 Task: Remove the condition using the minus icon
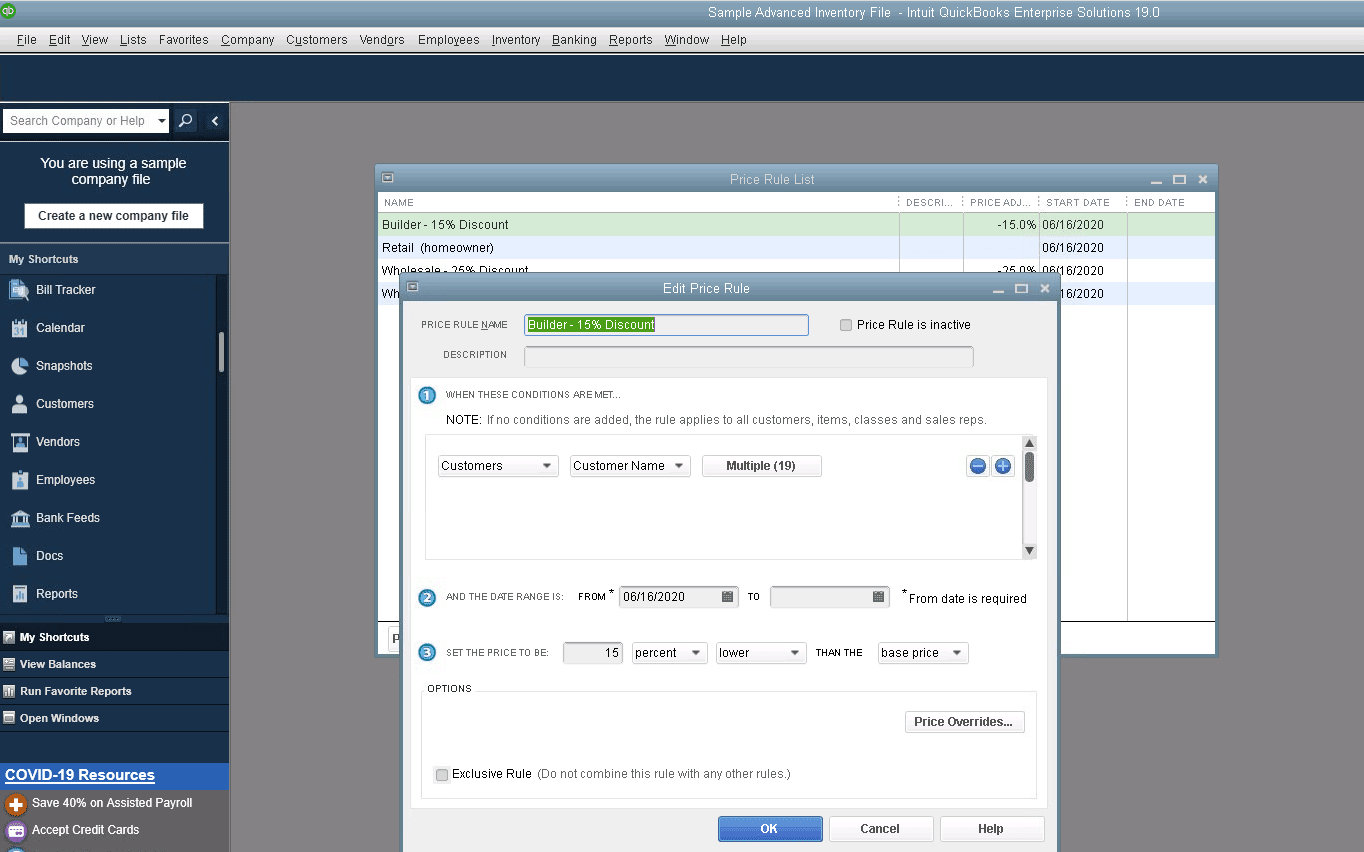[977, 465]
